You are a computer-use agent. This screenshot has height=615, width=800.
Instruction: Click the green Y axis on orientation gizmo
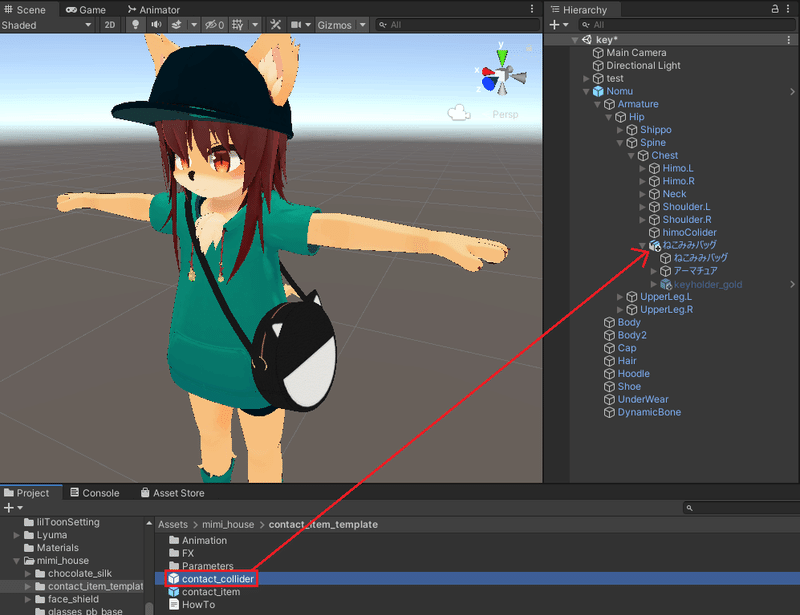click(x=502, y=56)
